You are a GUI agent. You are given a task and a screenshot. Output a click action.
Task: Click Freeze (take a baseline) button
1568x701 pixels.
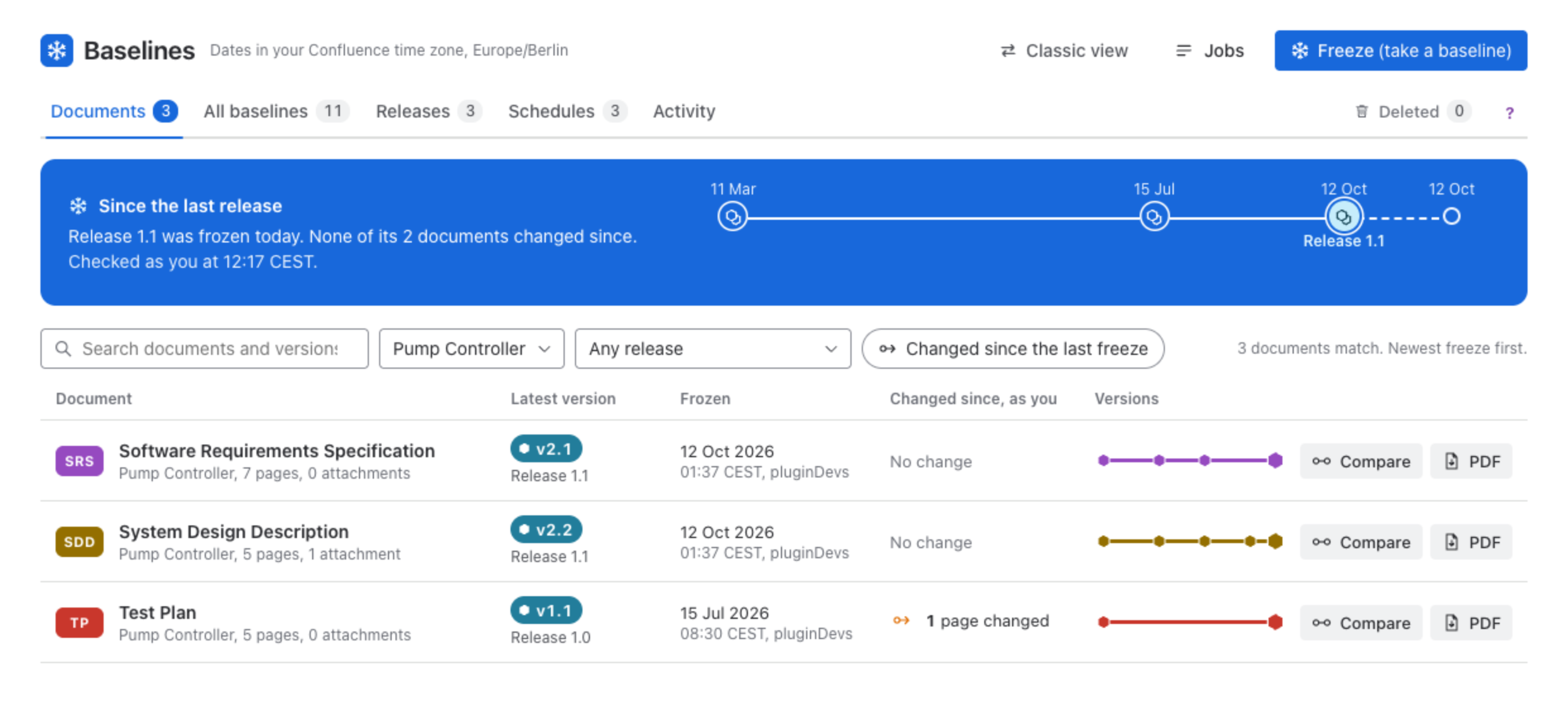1401,51
